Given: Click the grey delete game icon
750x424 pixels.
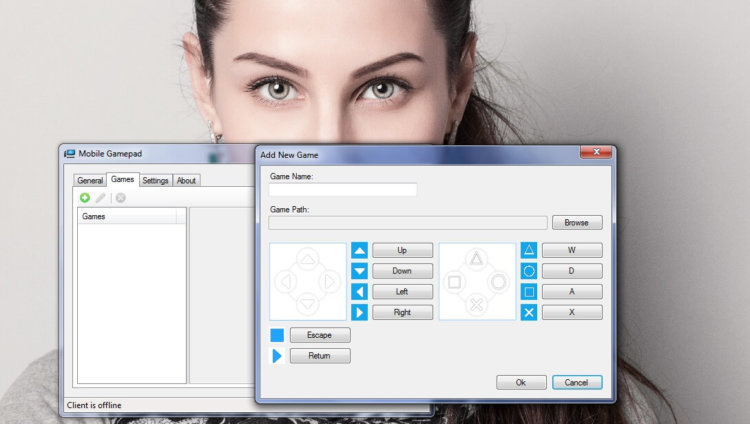Looking at the screenshot, I should (120, 198).
